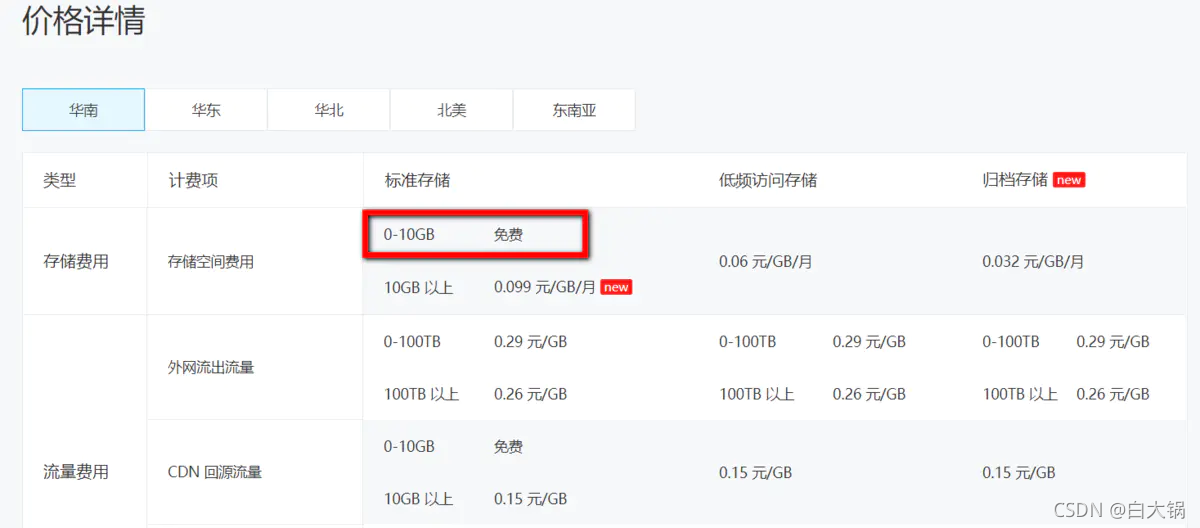The width and height of the screenshot is (1200, 528).
Task: Select the 流量费用 type cell
Action: (x=76, y=472)
